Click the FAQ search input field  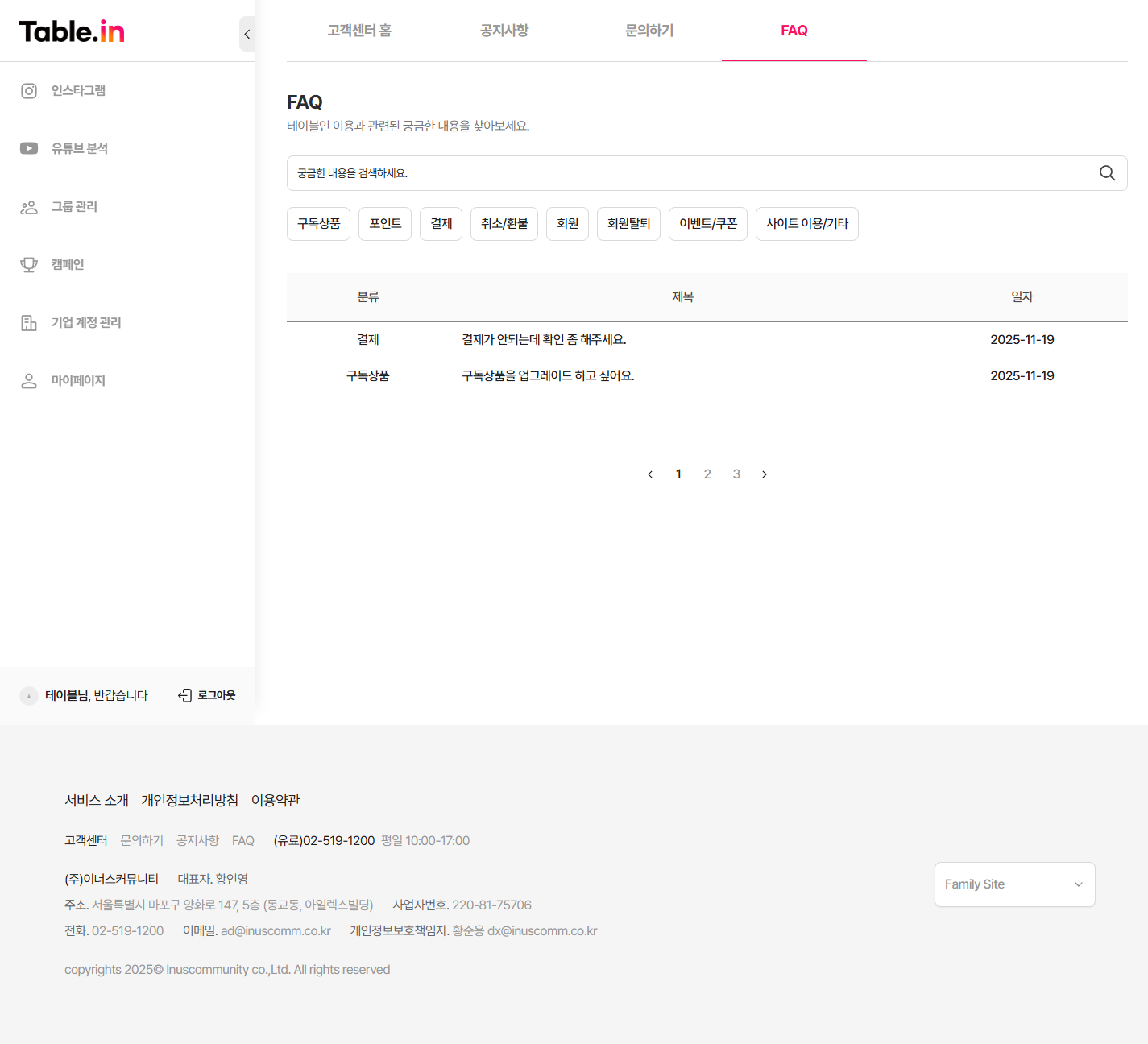click(685, 173)
